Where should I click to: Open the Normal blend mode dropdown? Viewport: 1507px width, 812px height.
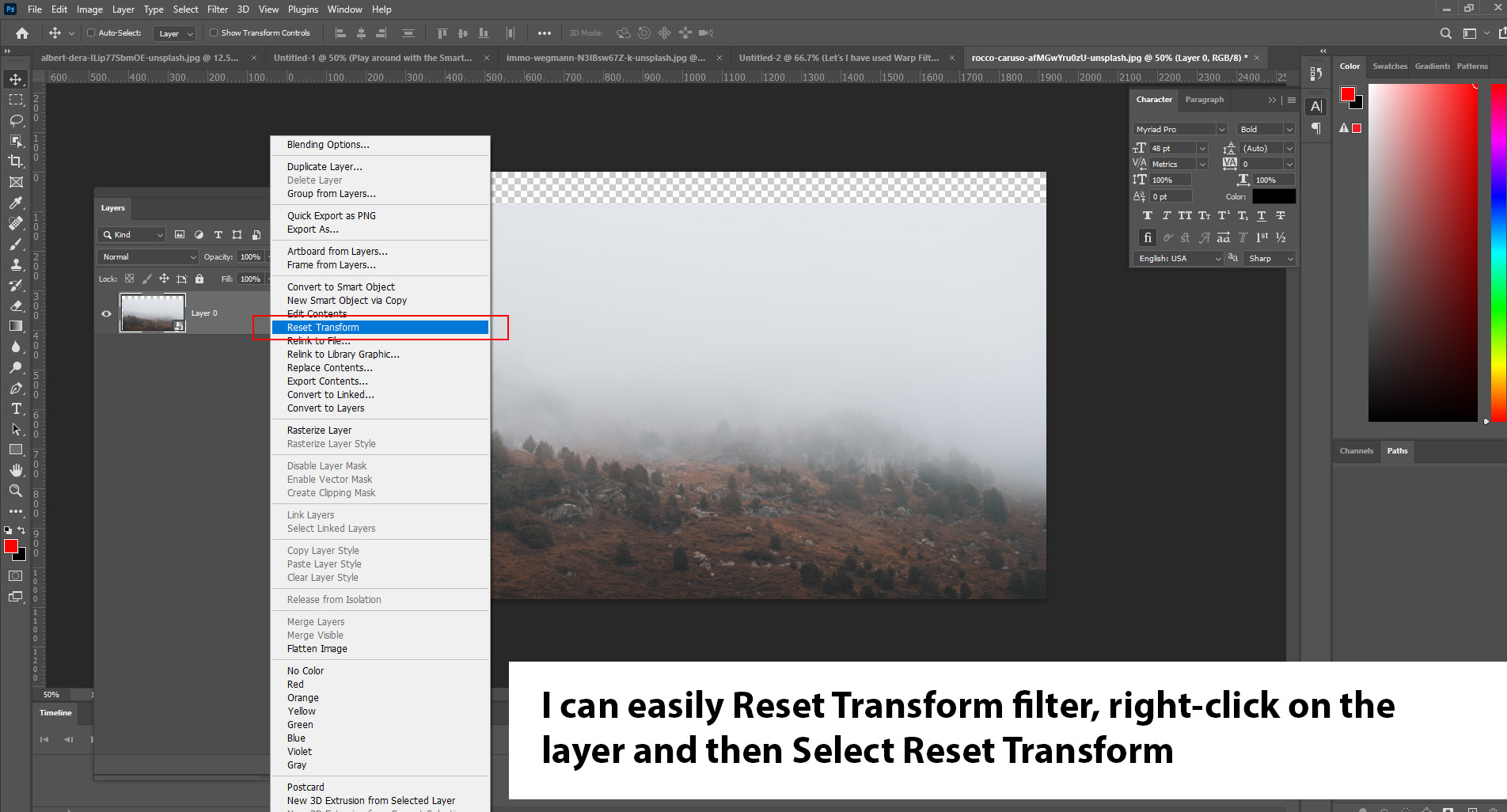[148, 257]
